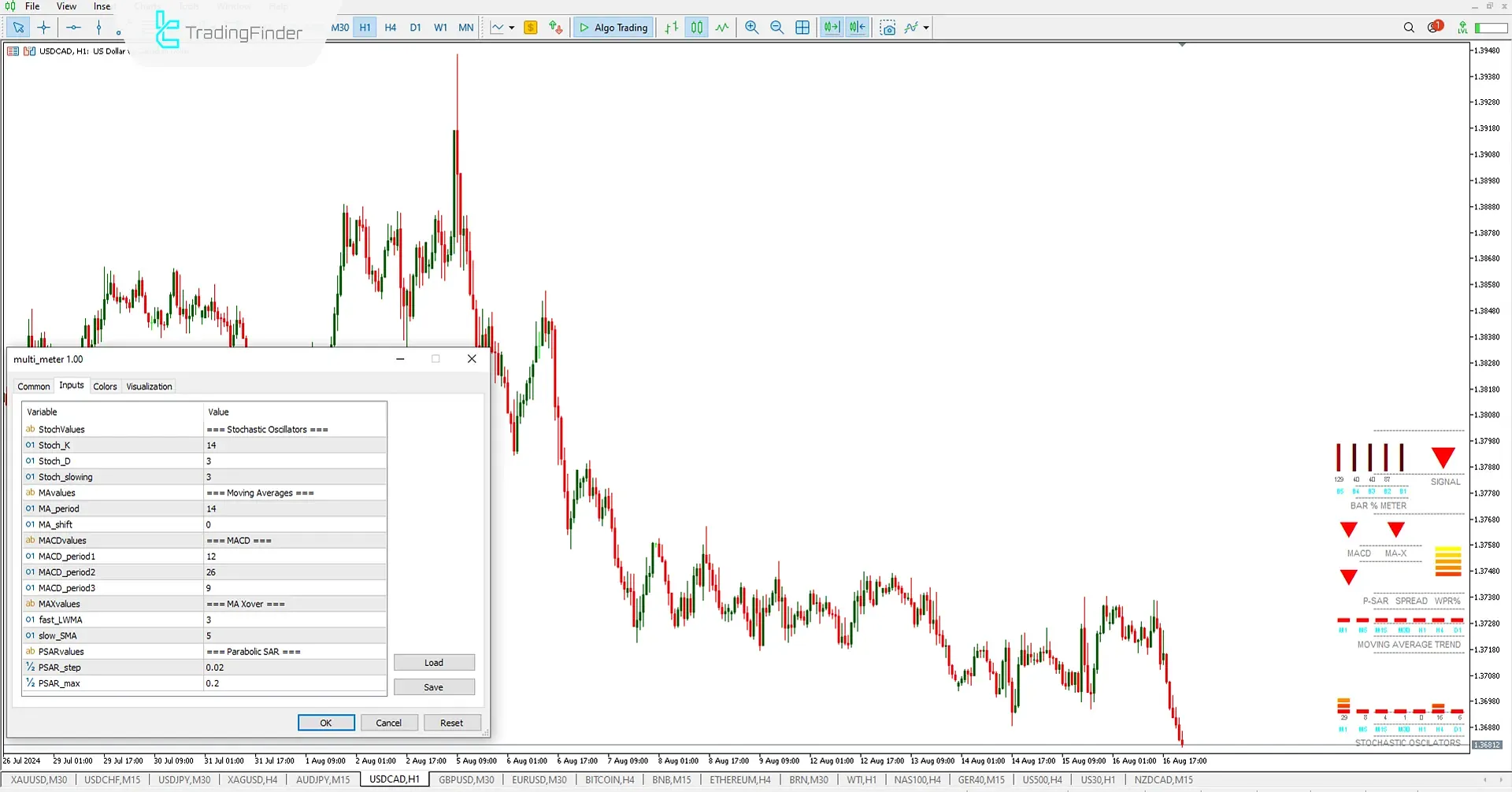
Task: Click the deposit/withdraw funds arrows icon
Action: tap(556, 27)
